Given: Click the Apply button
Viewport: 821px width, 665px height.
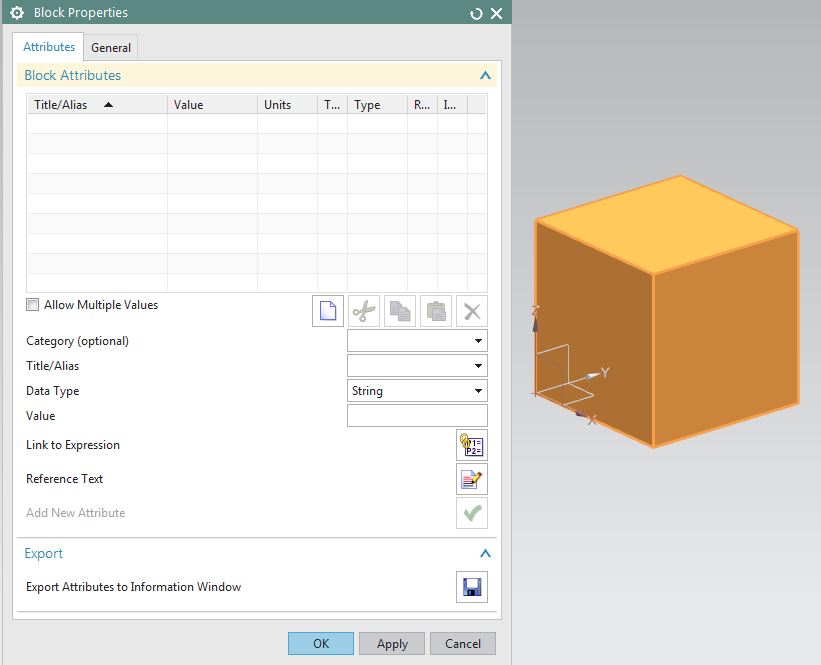Looking at the screenshot, I should click(392, 644).
